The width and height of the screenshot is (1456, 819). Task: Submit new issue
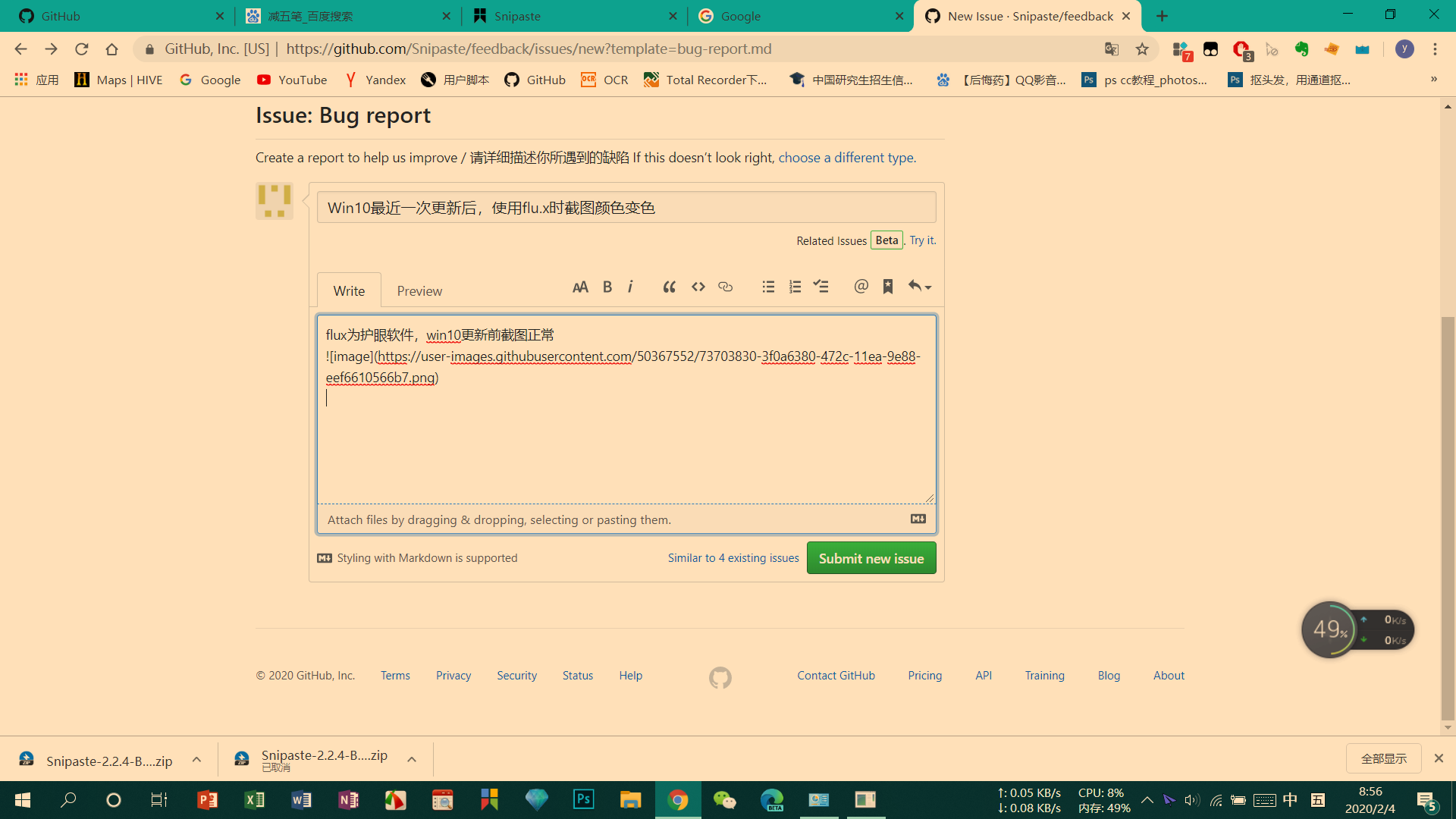pyautogui.click(x=871, y=557)
